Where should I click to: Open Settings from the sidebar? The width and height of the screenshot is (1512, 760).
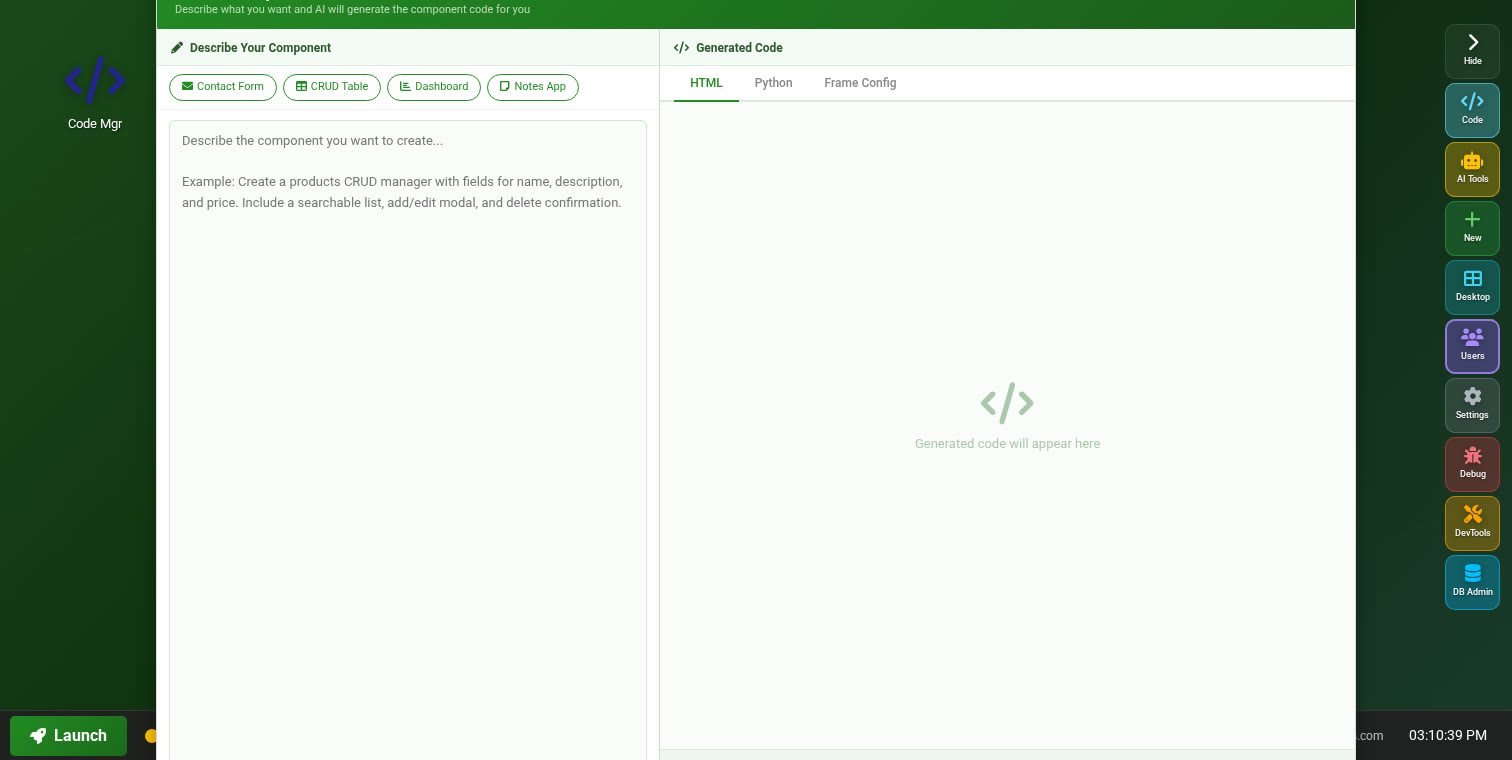(x=1472, y=405)
